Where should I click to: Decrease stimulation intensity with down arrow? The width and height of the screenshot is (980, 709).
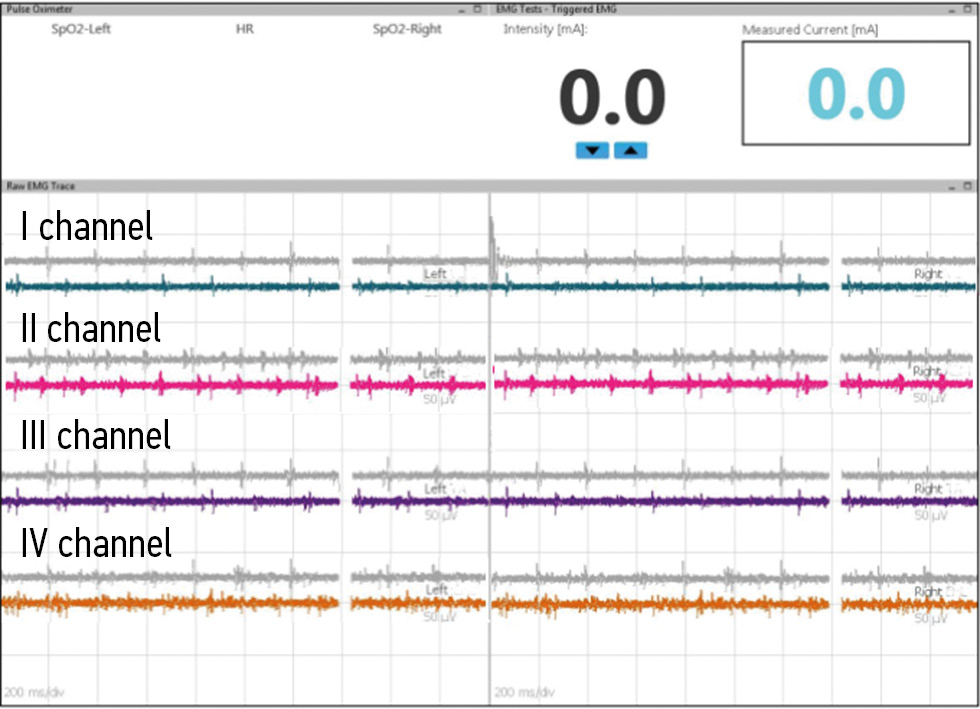coord(592,151)
